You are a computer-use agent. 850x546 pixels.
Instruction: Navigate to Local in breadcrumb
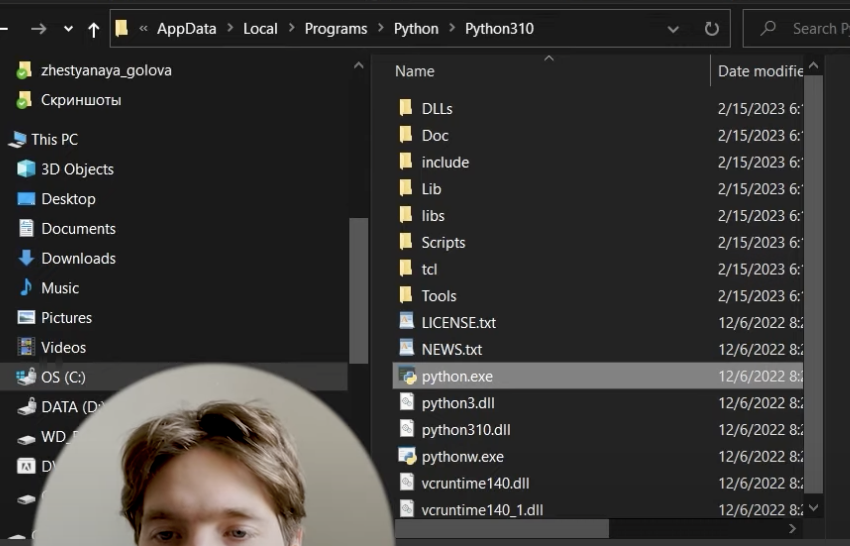(x=260, y=29)
